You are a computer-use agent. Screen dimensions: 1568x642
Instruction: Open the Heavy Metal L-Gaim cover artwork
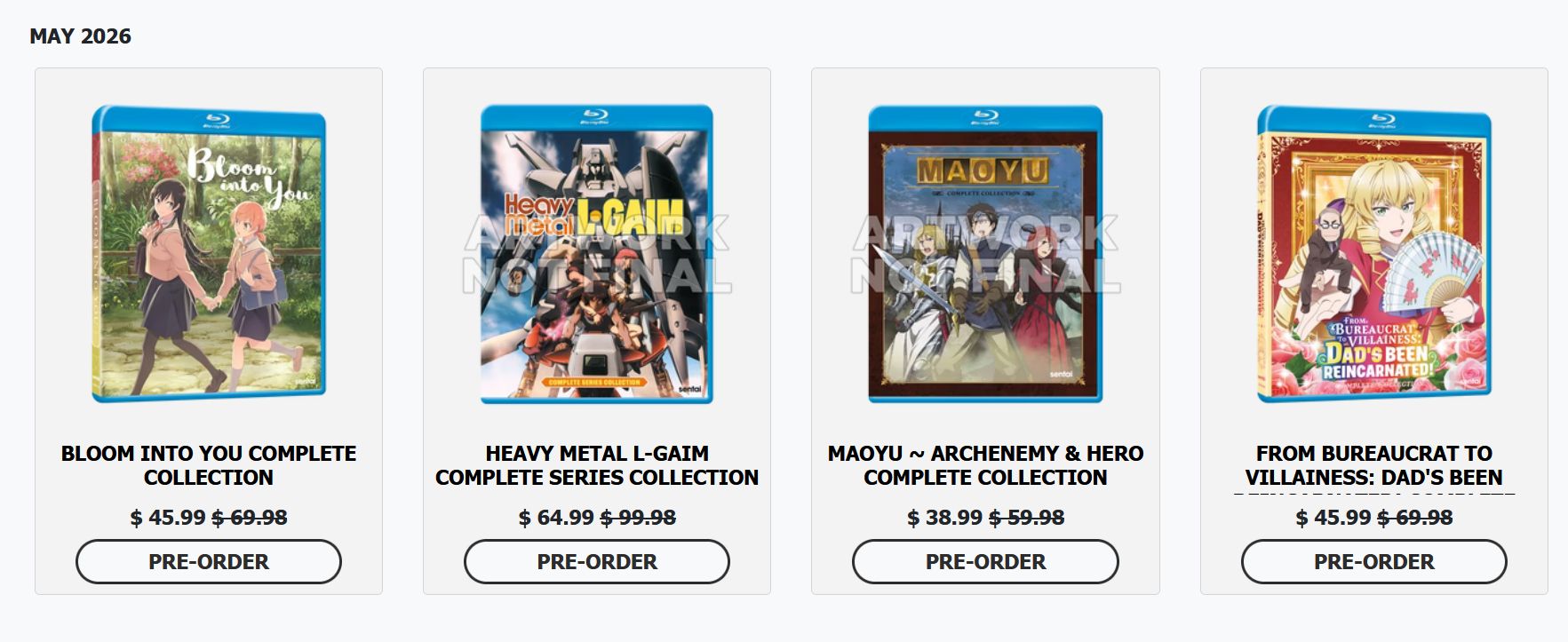point(597,254)
